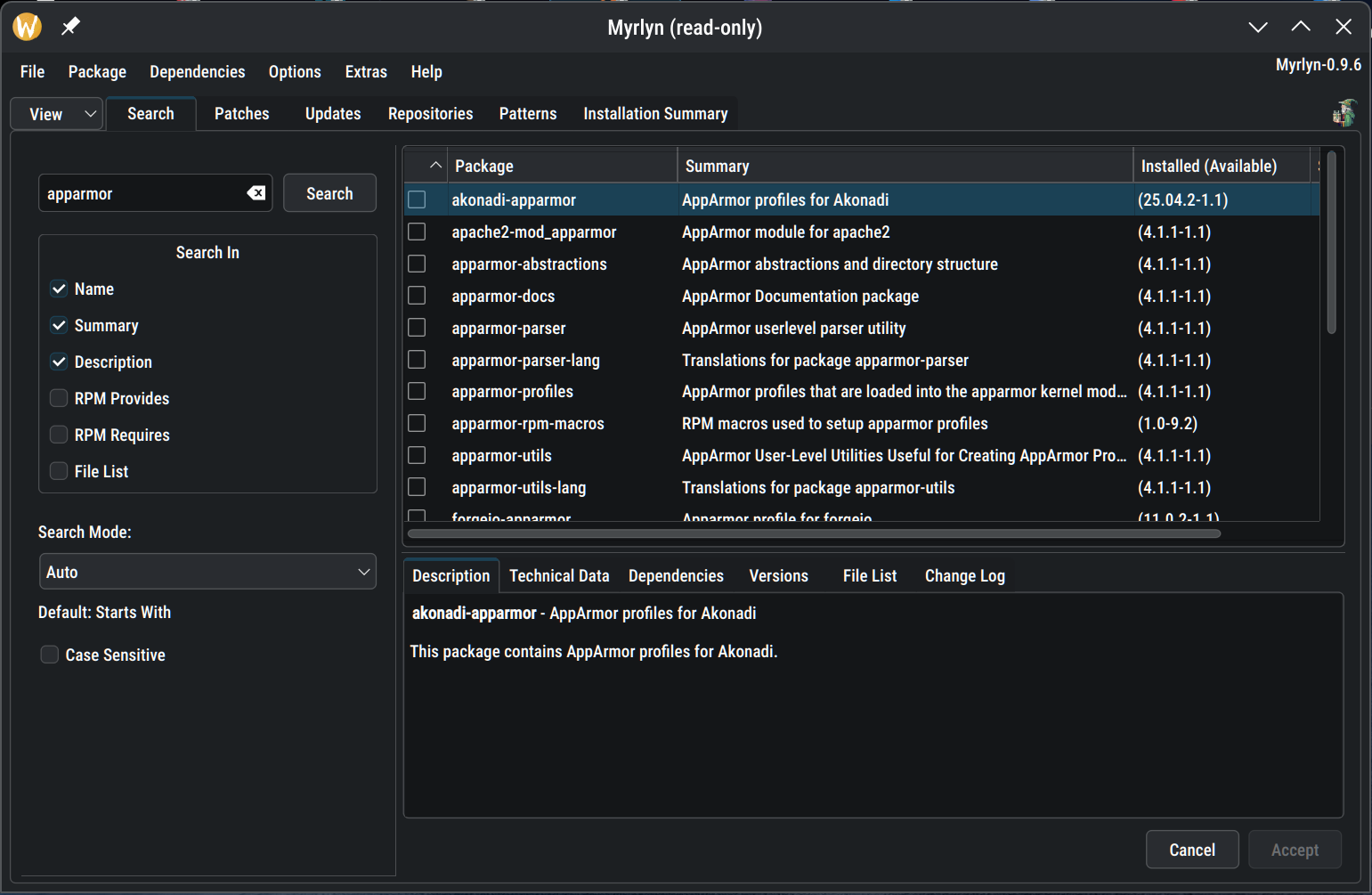Screen dimensions: 1372x895
Task: Clear the apparmor search text
Action: point(256,193)
